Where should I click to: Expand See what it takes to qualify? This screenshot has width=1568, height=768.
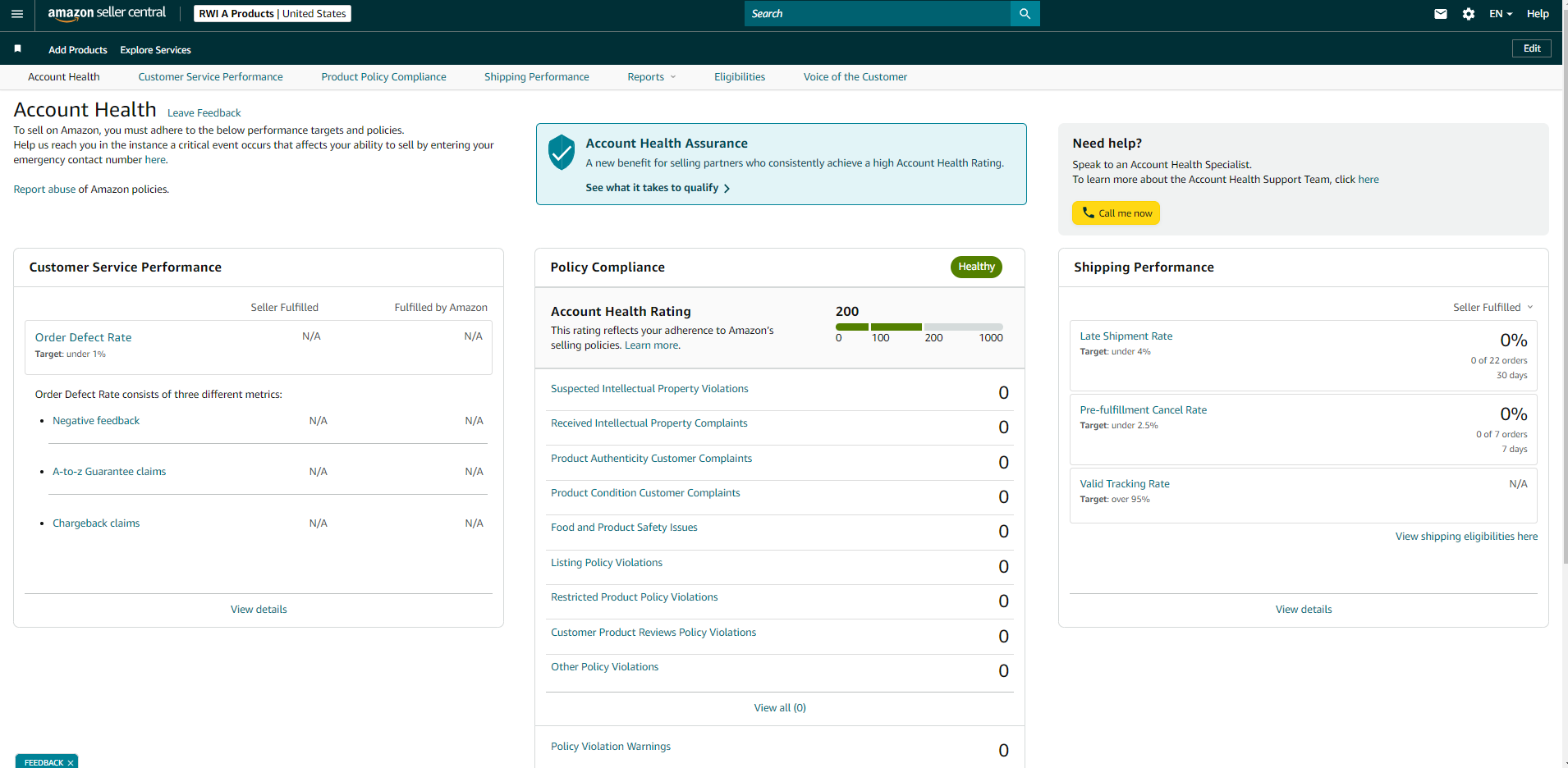click(x=658, y=188)
